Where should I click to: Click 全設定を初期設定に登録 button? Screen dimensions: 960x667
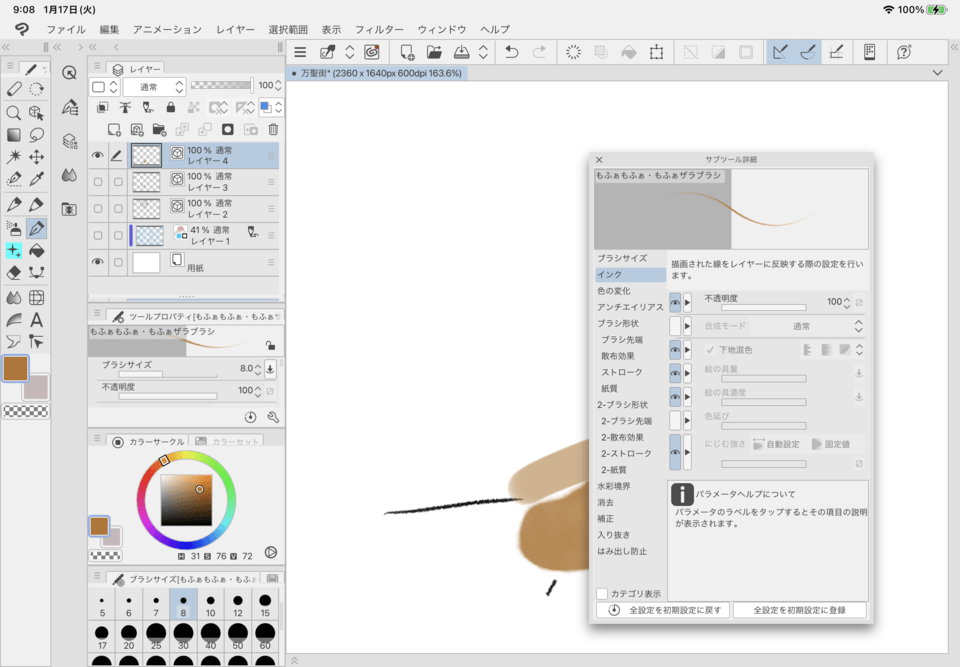800,610
